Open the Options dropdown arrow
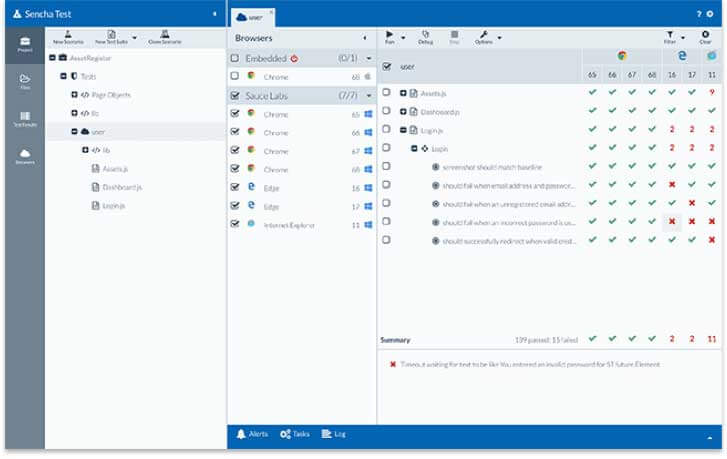Image resolution: width=727 pixels, height=459 pixels. tap(499, 38)
